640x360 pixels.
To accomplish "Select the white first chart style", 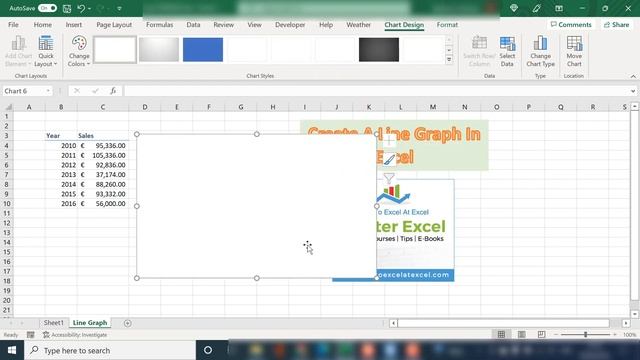I will point(115,49).
